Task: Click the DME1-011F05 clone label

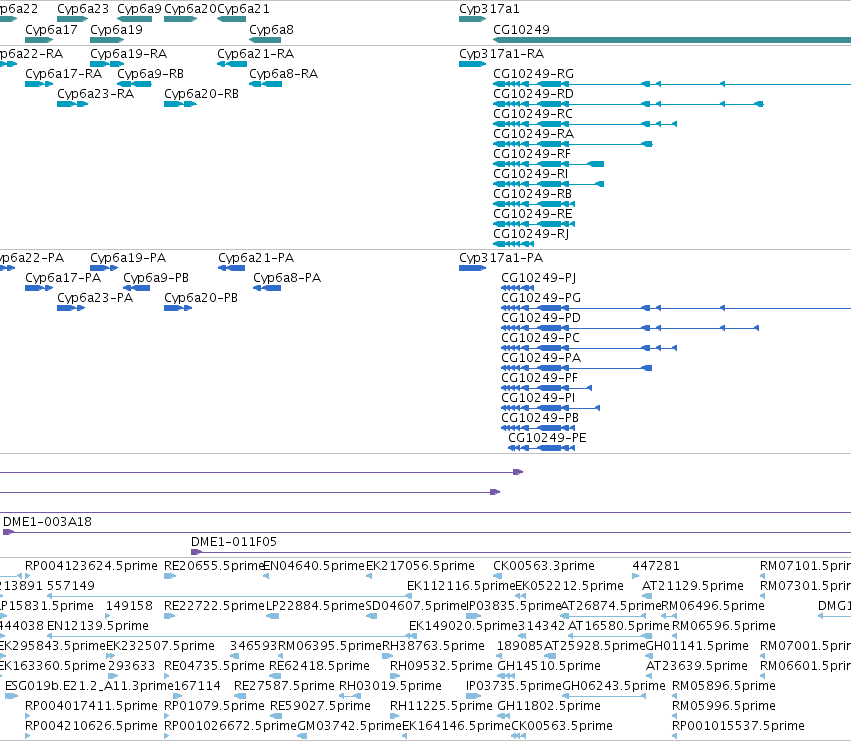Action: tap(234, 542)
